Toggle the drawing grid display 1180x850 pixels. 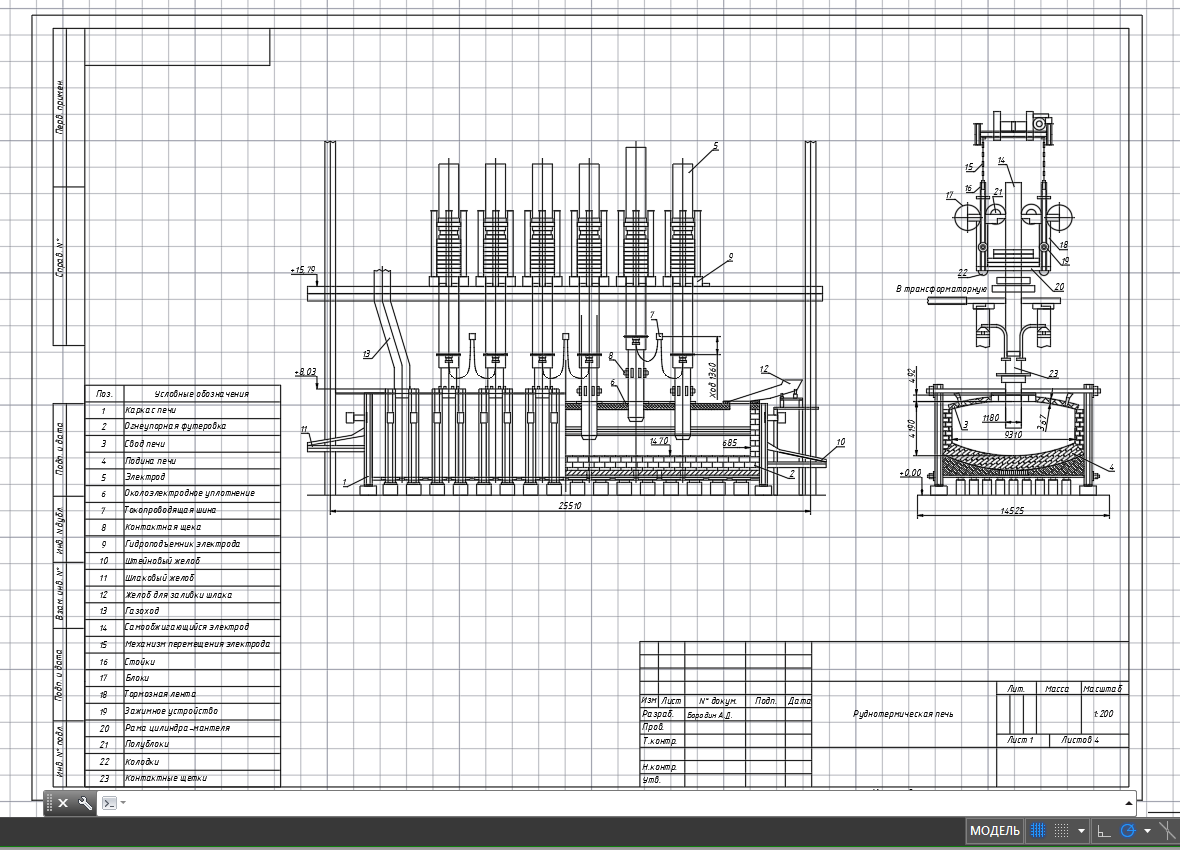1038,831
